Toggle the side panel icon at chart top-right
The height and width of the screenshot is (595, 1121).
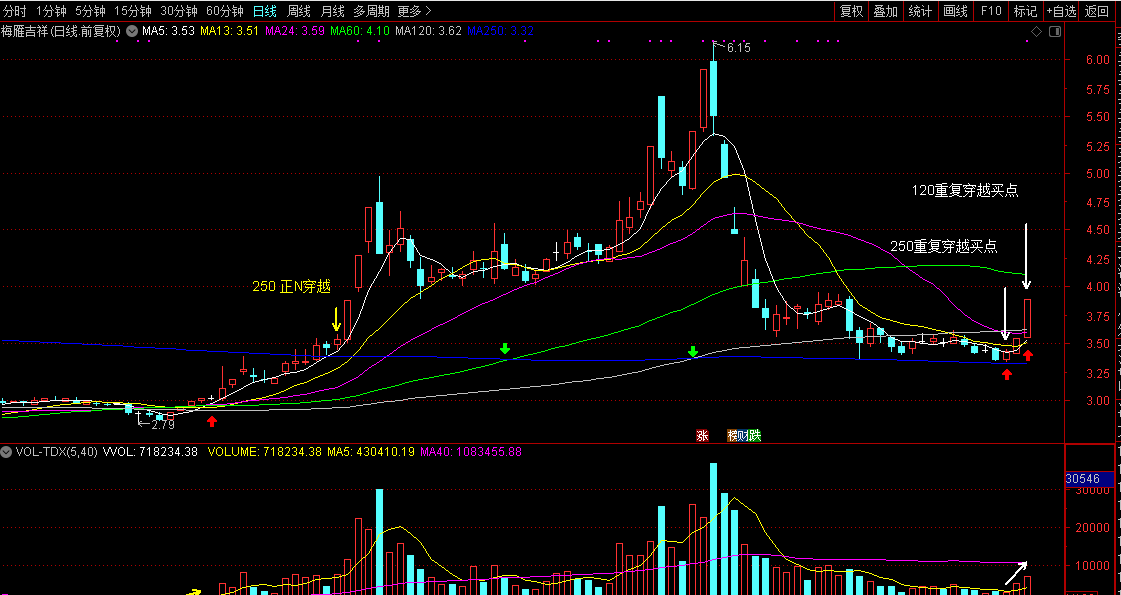coord(1055,32)
